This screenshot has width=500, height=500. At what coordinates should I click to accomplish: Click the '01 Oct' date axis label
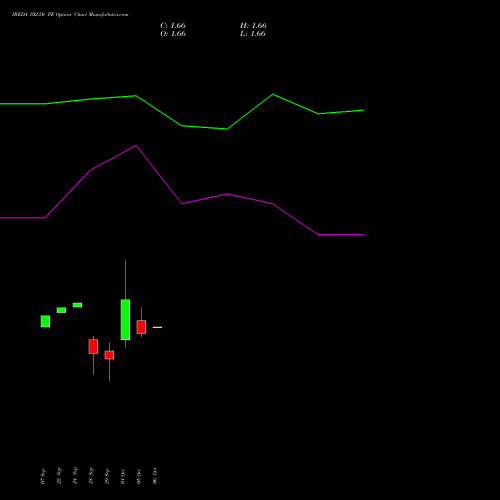coord(123,476)
